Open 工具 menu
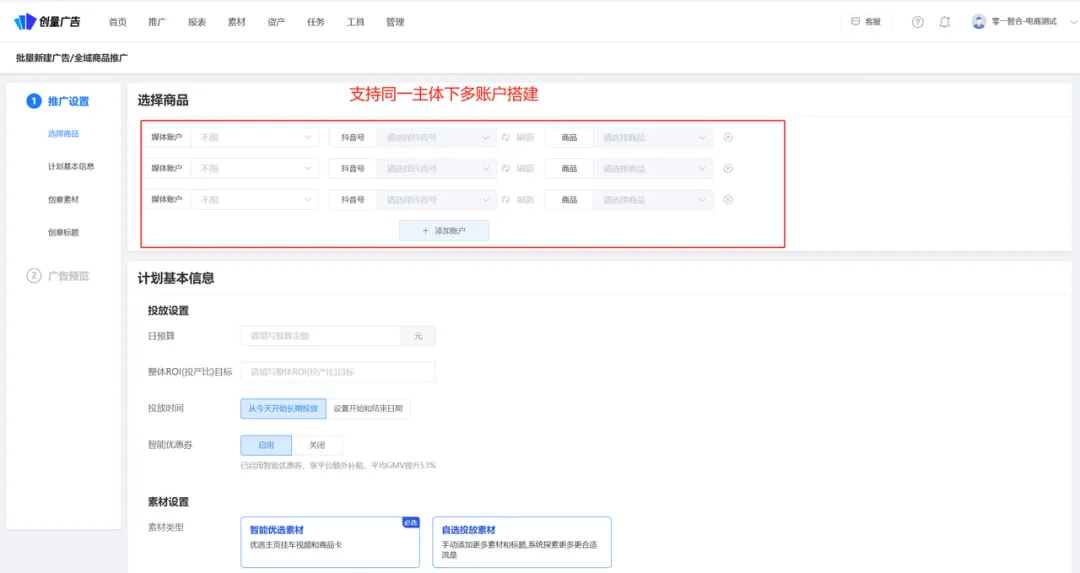This screenshot has height=573, width=1080. pos(355,22)
